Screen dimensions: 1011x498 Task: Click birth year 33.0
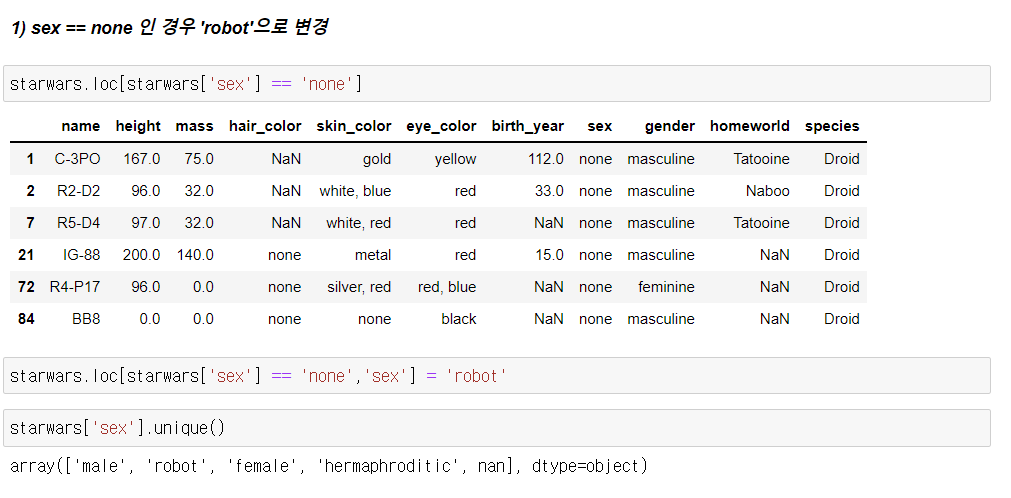point(549,191)
